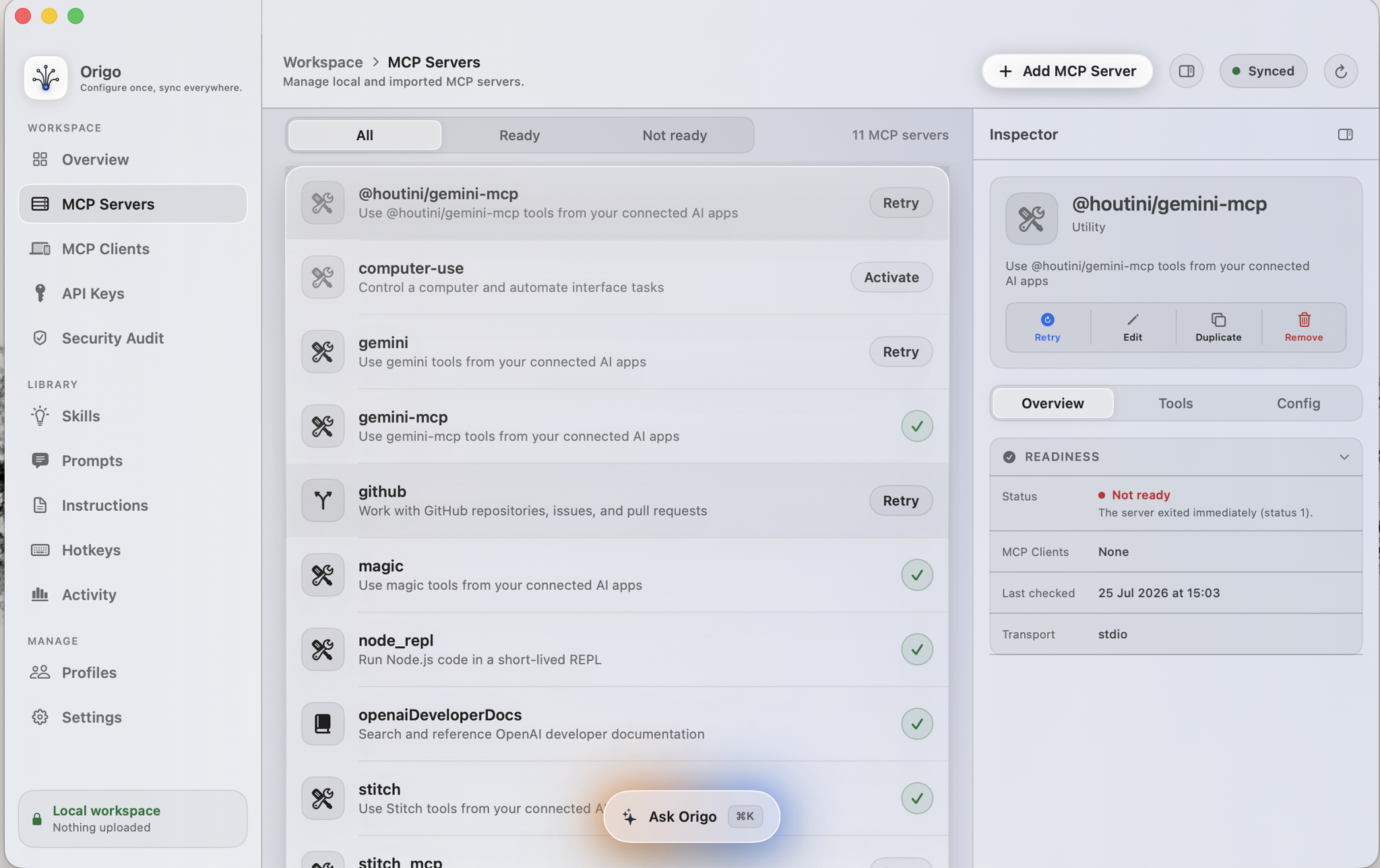The width and height of the screenshot is (1380, 868).
Task: Click the gemini server tools icon
Action: tap(323, 352)
